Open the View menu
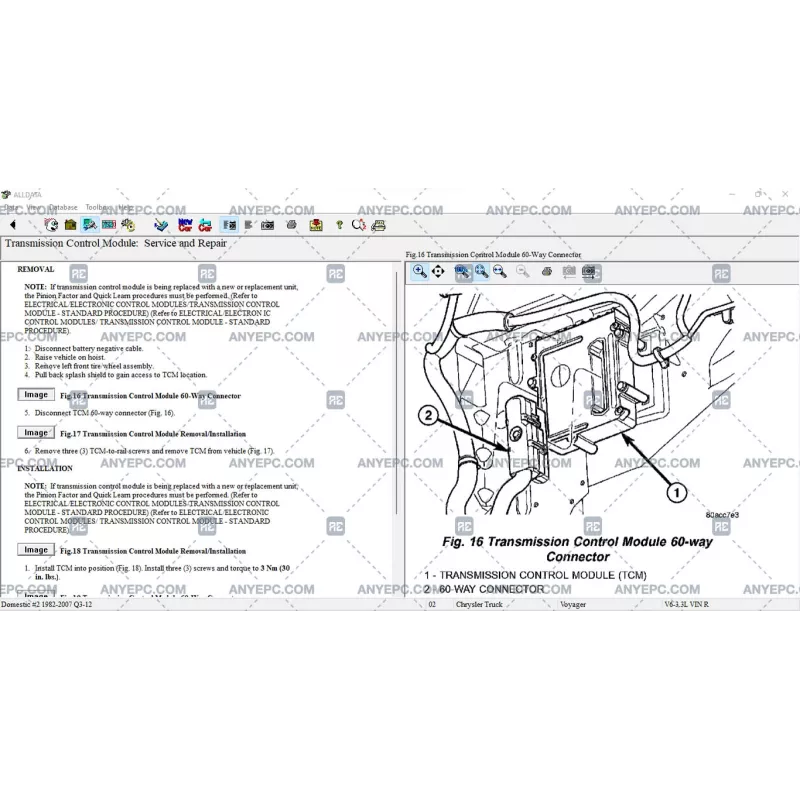This screenshot has width=800, height=800. pos(34,207)
